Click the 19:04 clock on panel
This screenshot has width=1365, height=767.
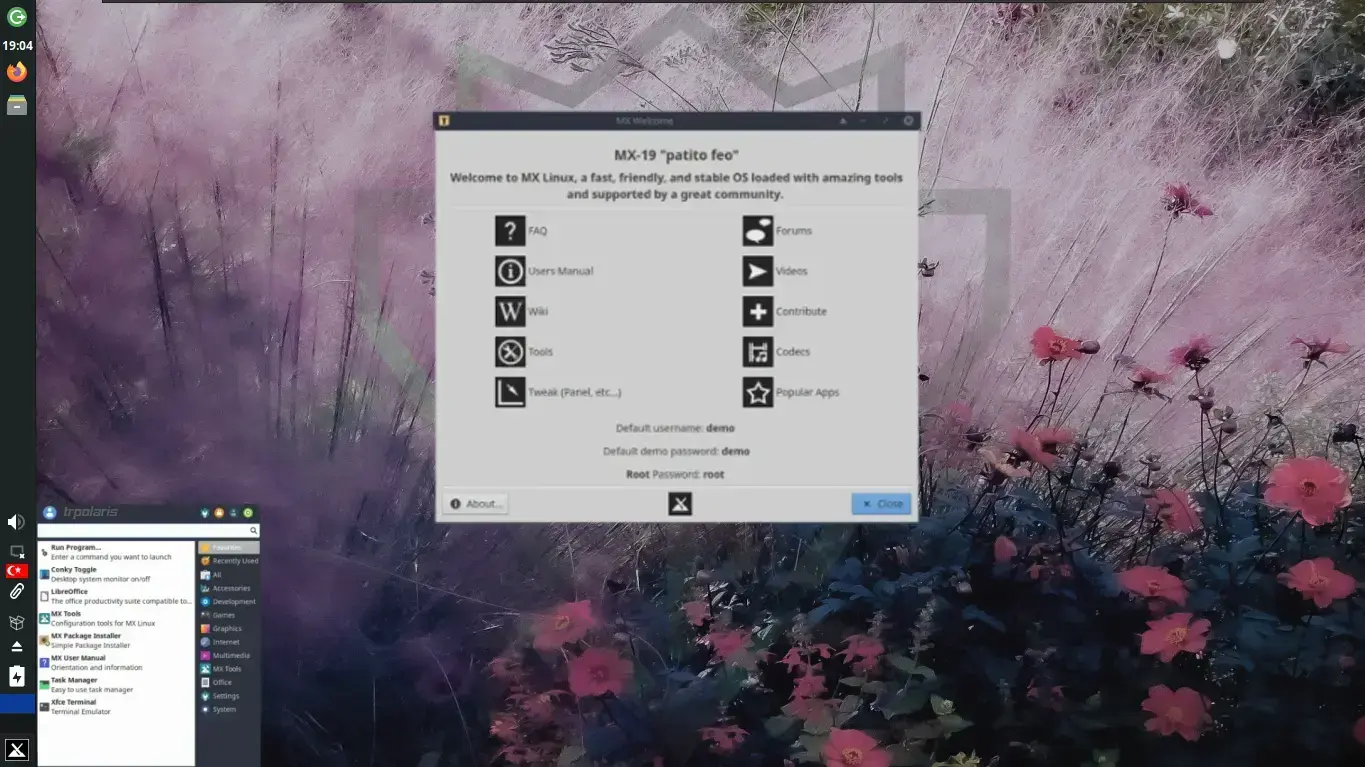pyautogui.click(x=17, y=46)
